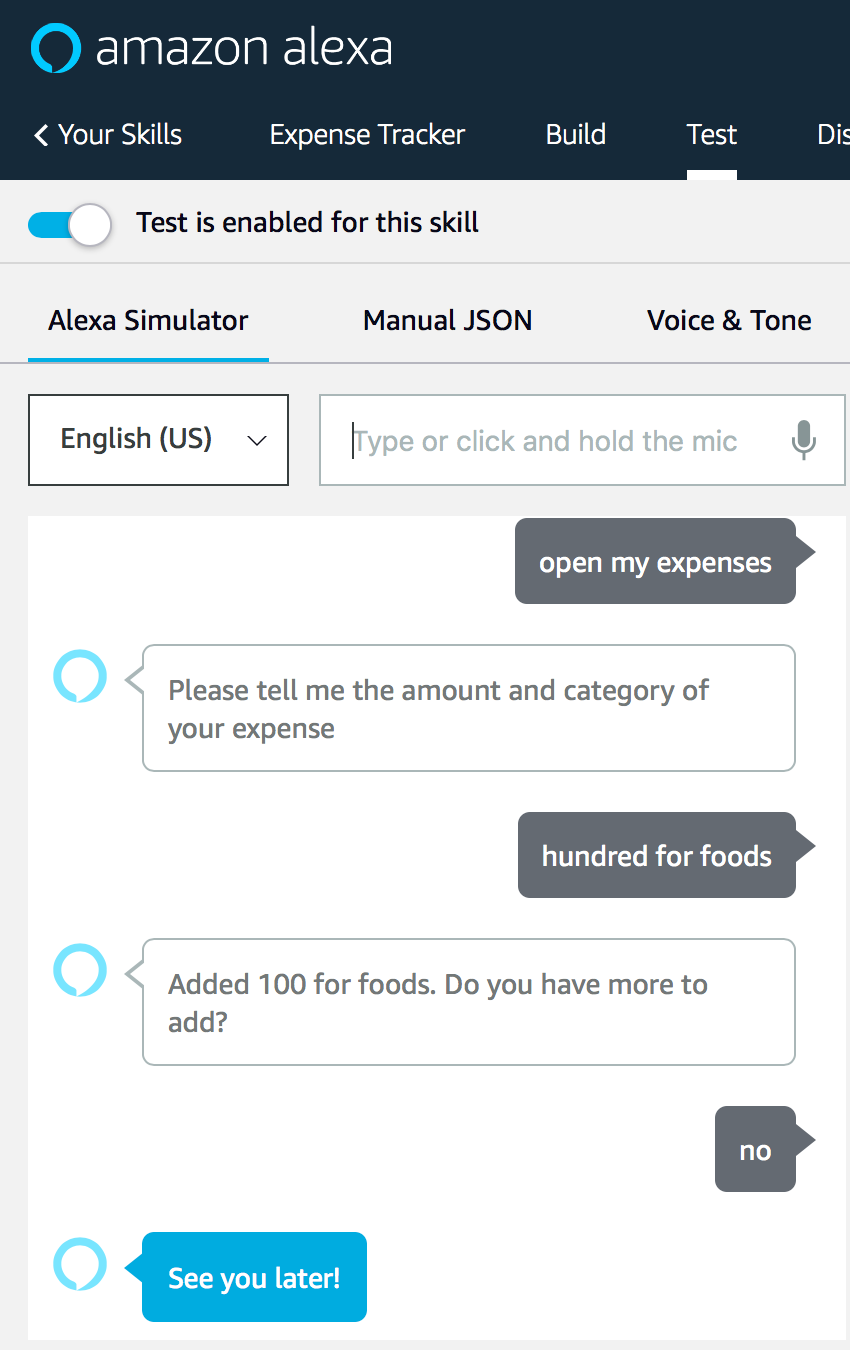
Task: Expand language list via down chevron
Action: 257,441
